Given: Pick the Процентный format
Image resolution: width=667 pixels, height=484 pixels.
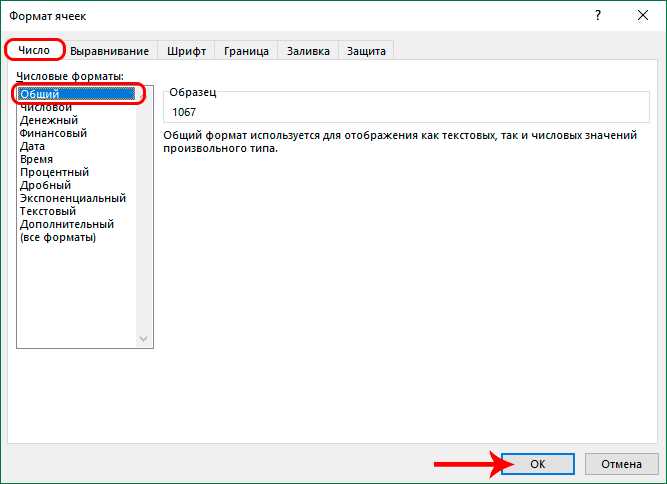Looking at the screenshot, I should click(77, 172).
